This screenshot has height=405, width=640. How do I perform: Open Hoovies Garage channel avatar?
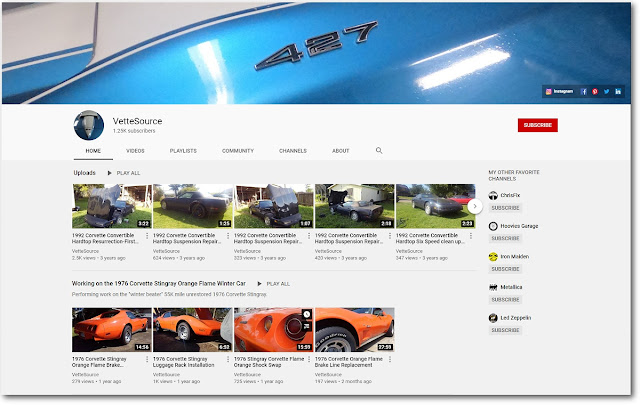[x=493, y=226]
